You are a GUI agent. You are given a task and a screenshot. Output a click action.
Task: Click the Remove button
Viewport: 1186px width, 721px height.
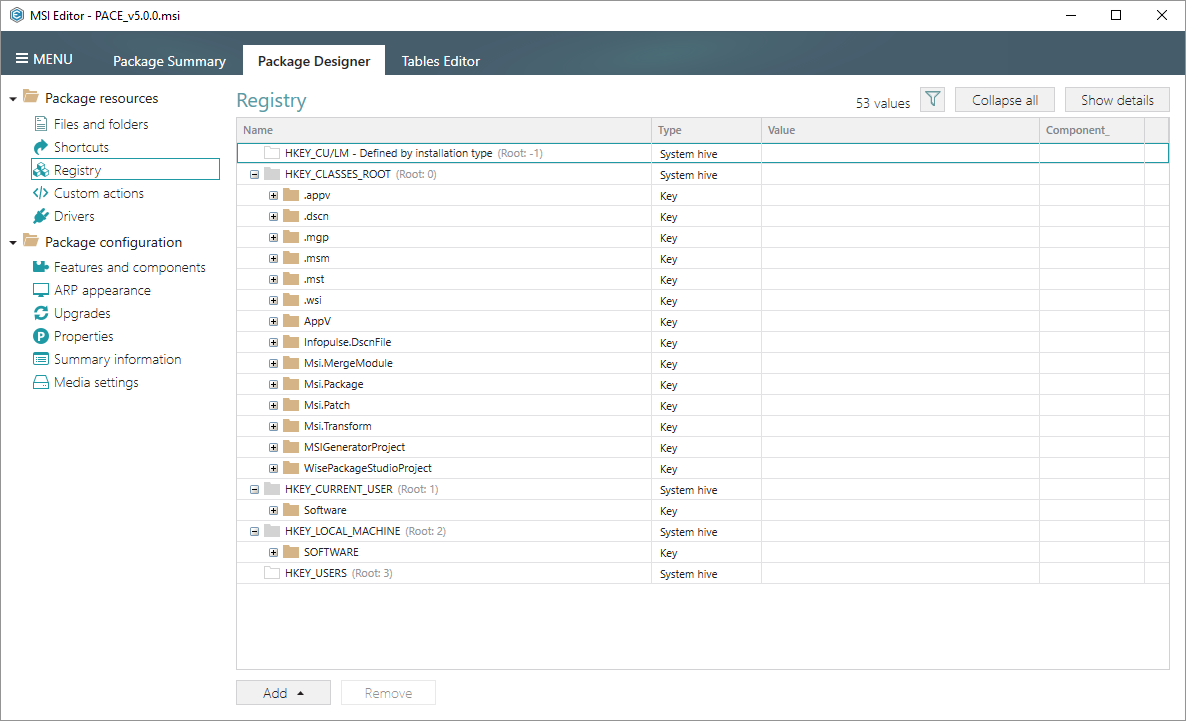tap(388, 693)
